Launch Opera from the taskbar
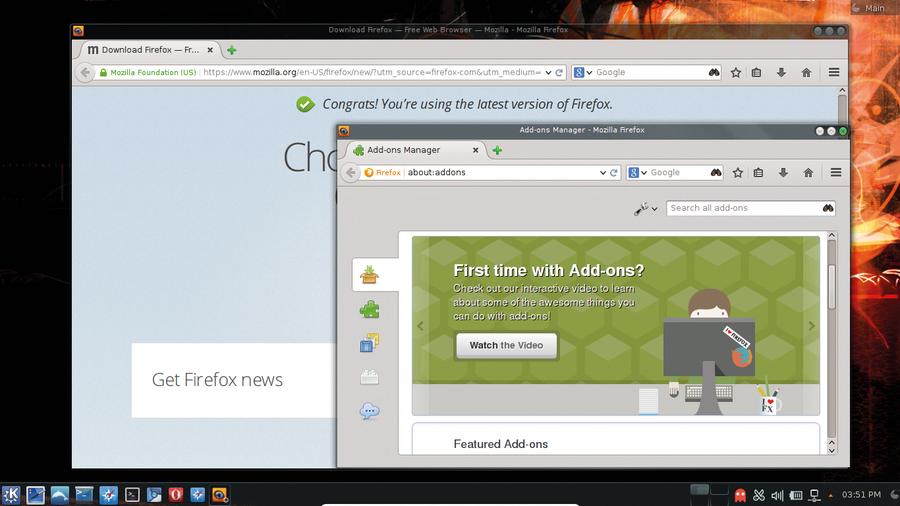900x506 pixels. [x=176, y=495]
